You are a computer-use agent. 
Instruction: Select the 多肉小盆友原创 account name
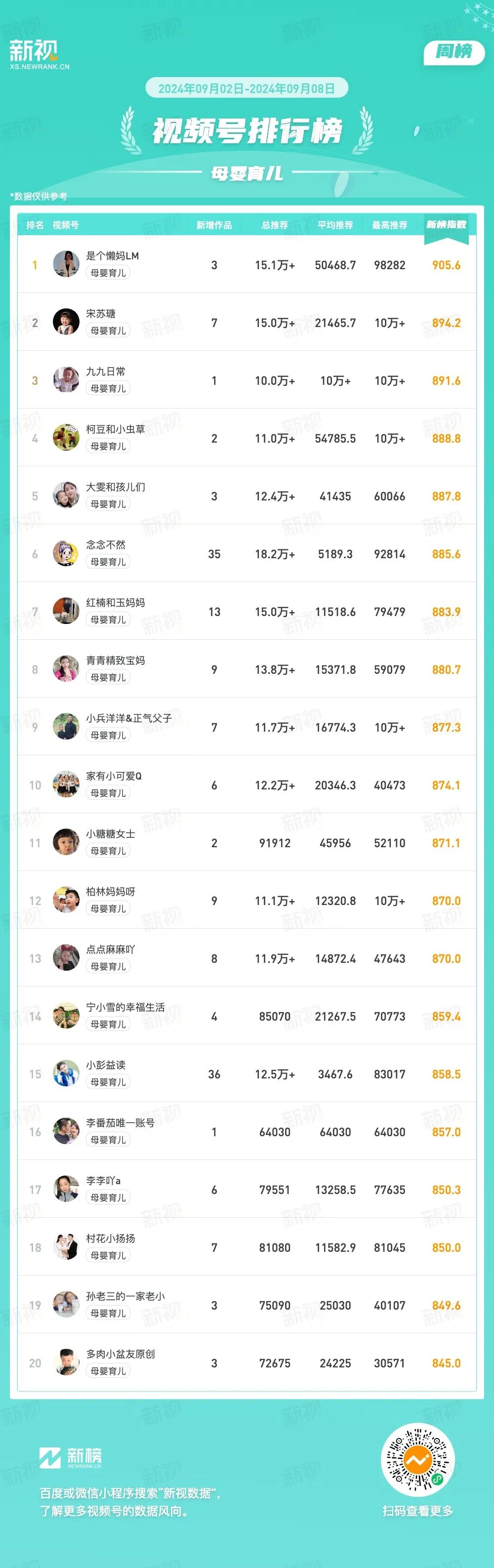[121, 1354]
